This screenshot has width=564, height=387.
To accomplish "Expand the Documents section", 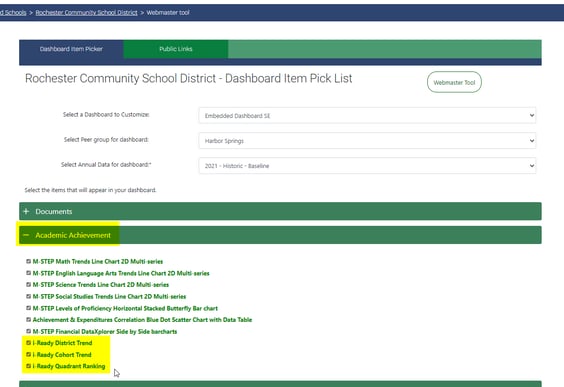I will (280, 211).
